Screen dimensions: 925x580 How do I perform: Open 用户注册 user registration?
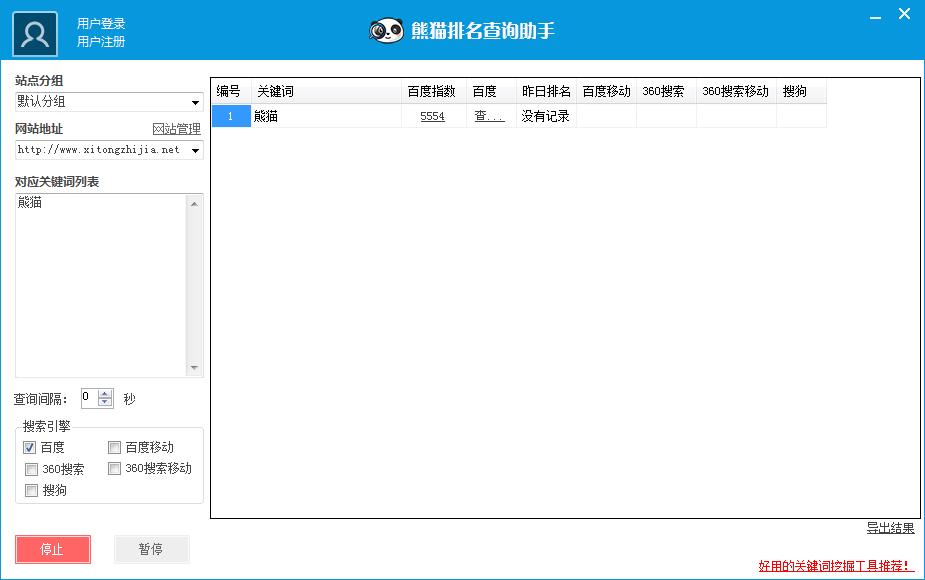(101, 41)
